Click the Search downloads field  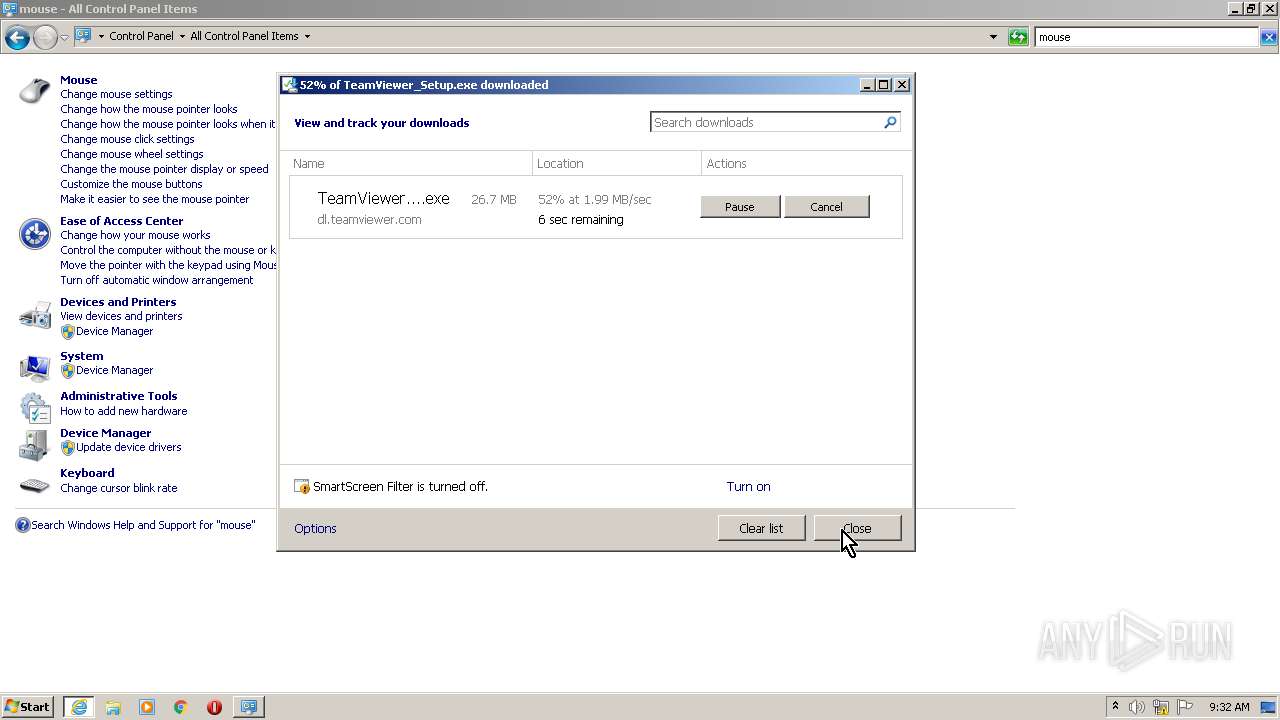(765, 122)
